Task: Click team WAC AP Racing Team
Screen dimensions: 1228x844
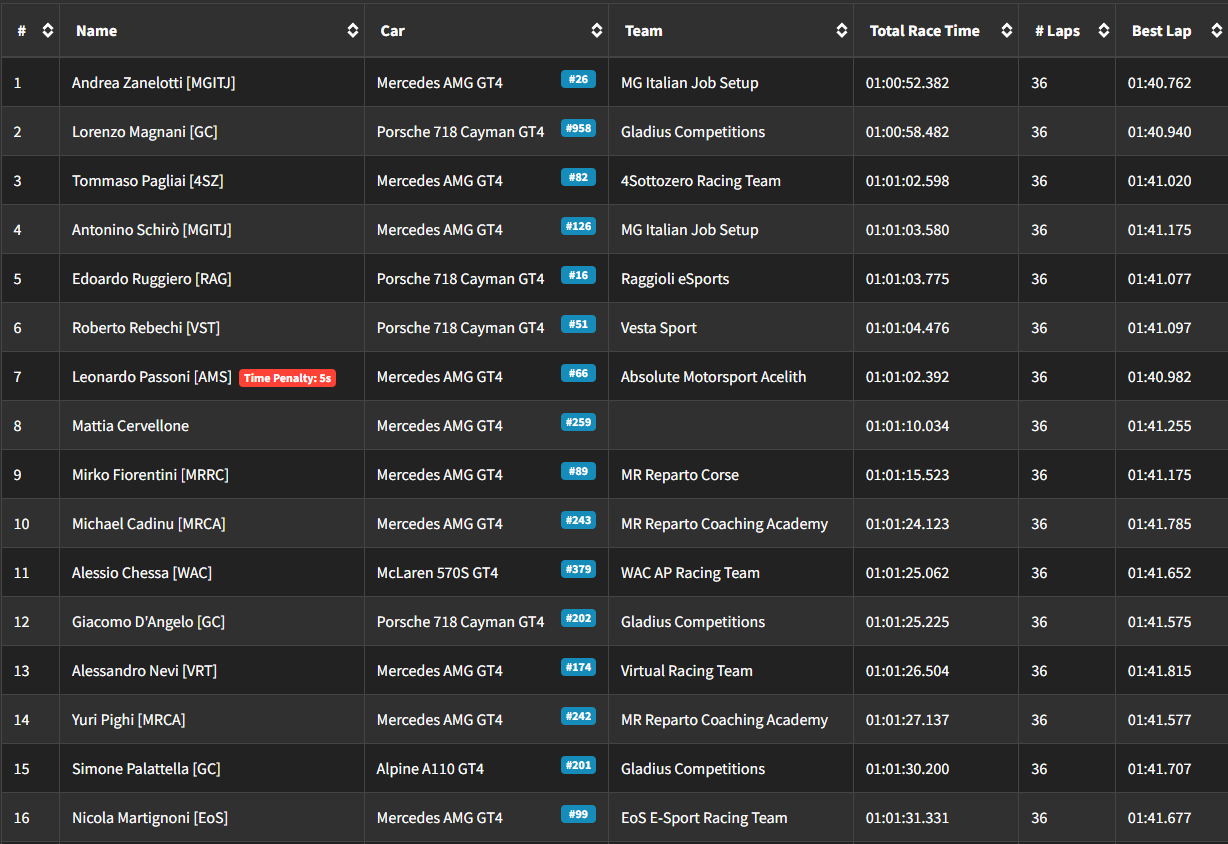Action: click(x=690, y=573)
